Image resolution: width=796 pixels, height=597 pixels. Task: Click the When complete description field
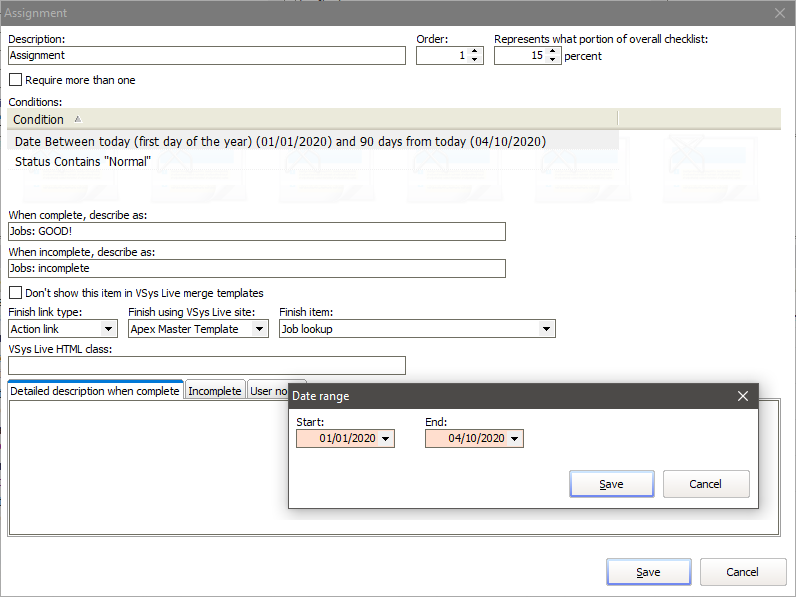(256, 232)
